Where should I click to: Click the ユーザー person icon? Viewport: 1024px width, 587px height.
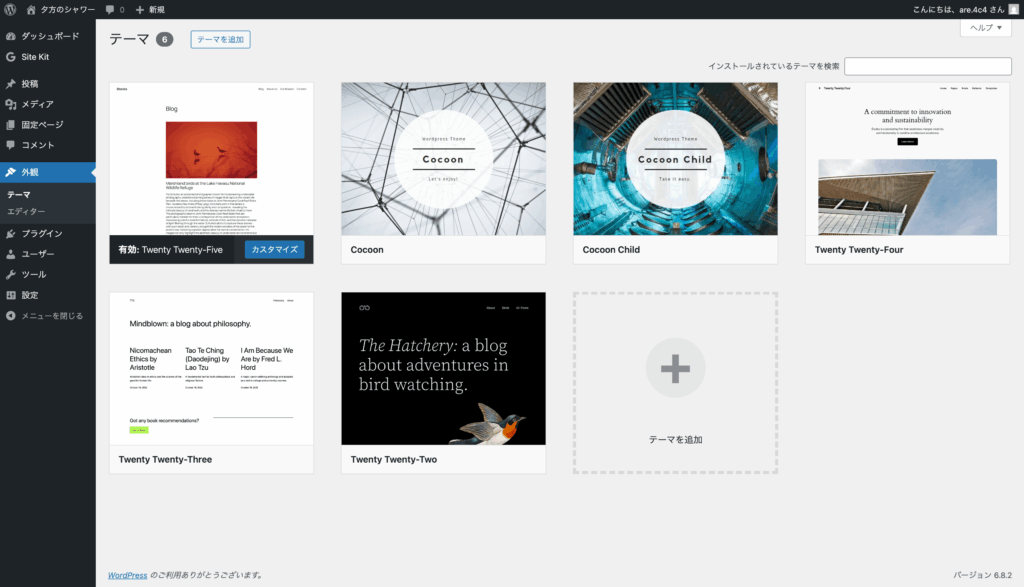pyautogui.click(x=10, y=254)
